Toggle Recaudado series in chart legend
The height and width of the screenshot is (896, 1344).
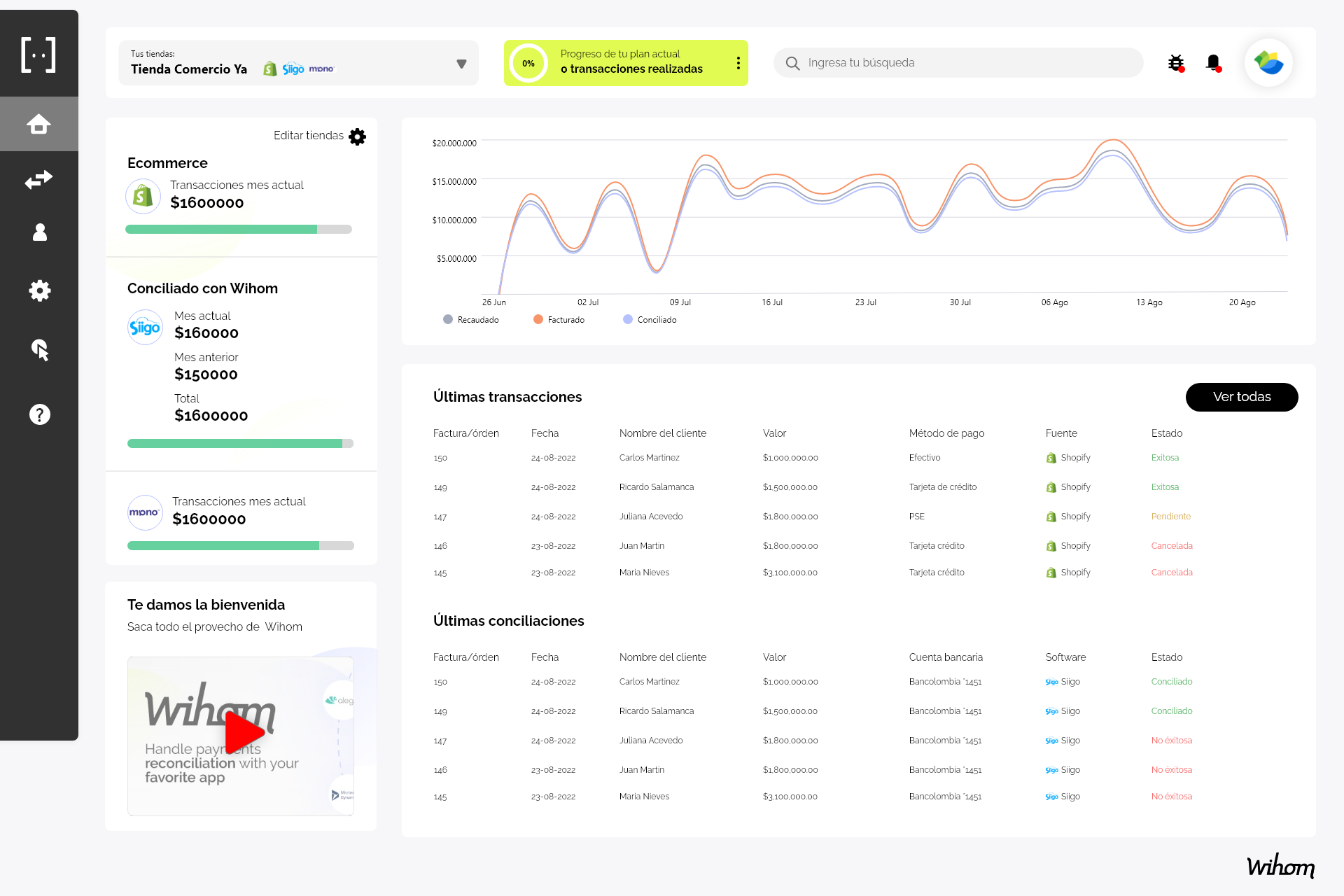[x=471, y=320]
